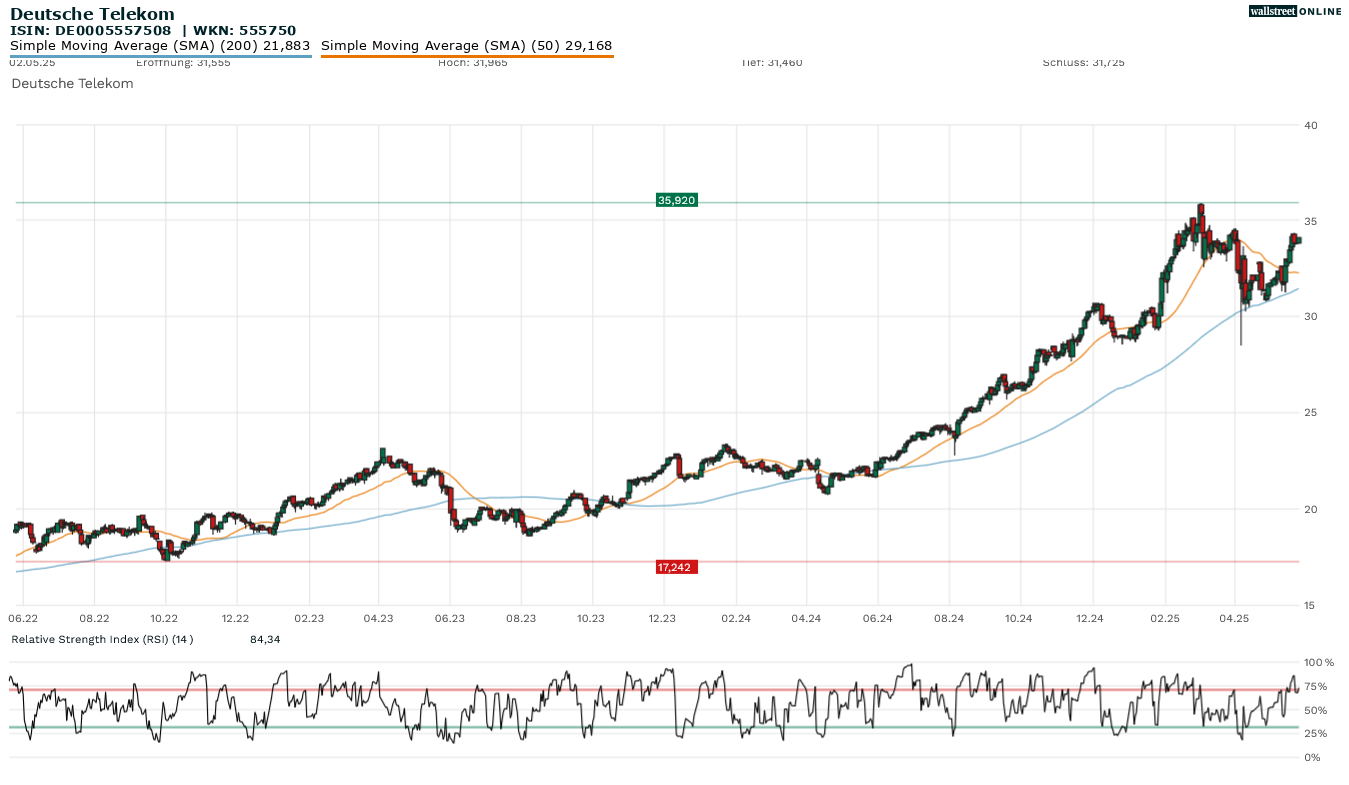Screen dimensions: 1349x785
Task: Click the Deutsche Telekom main heading
Action: pos(92,14)
